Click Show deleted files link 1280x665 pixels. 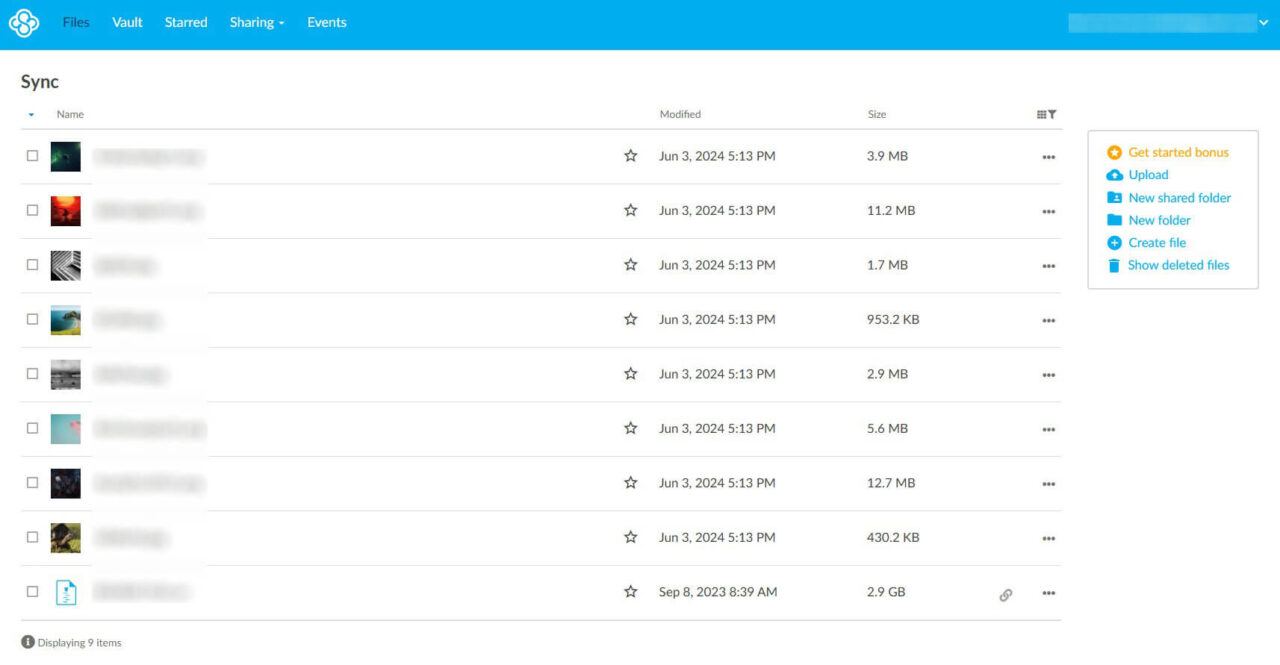[1178, 265]
